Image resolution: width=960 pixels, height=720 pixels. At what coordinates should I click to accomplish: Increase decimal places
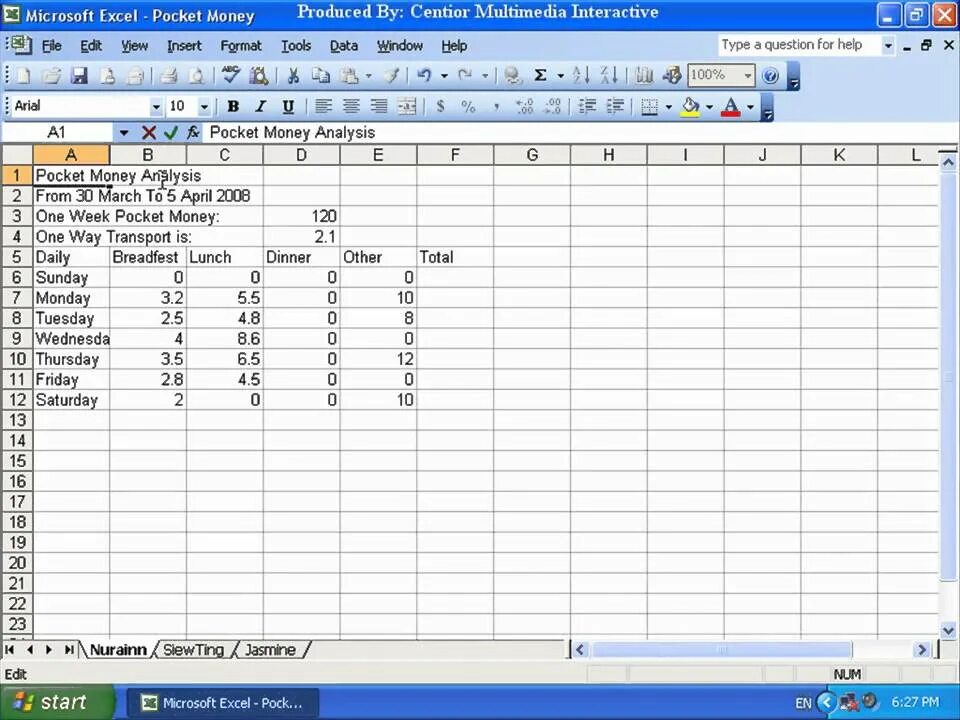(525, 107)
